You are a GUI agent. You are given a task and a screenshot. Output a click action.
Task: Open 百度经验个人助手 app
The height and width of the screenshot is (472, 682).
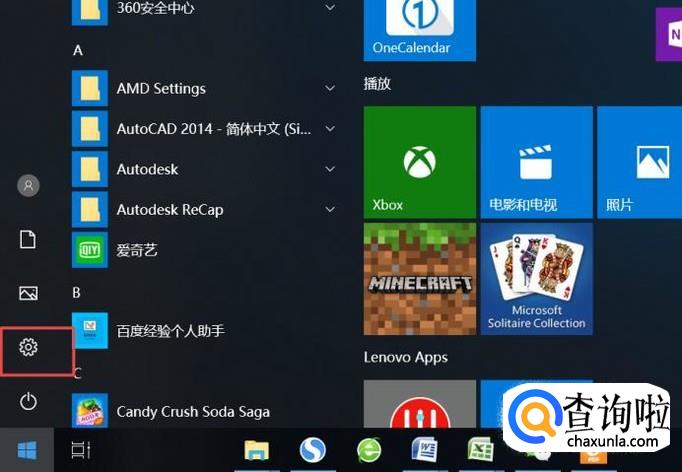[x=204, y=331]
